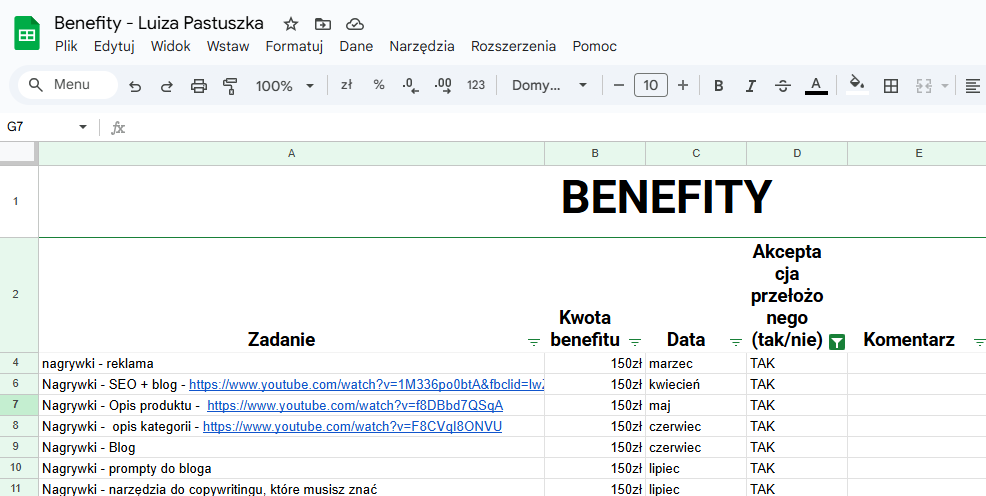The height and width of the screenshot is (496, 986).
Task: Print the spreadsheet with printer icon
Action: point(199,86)
